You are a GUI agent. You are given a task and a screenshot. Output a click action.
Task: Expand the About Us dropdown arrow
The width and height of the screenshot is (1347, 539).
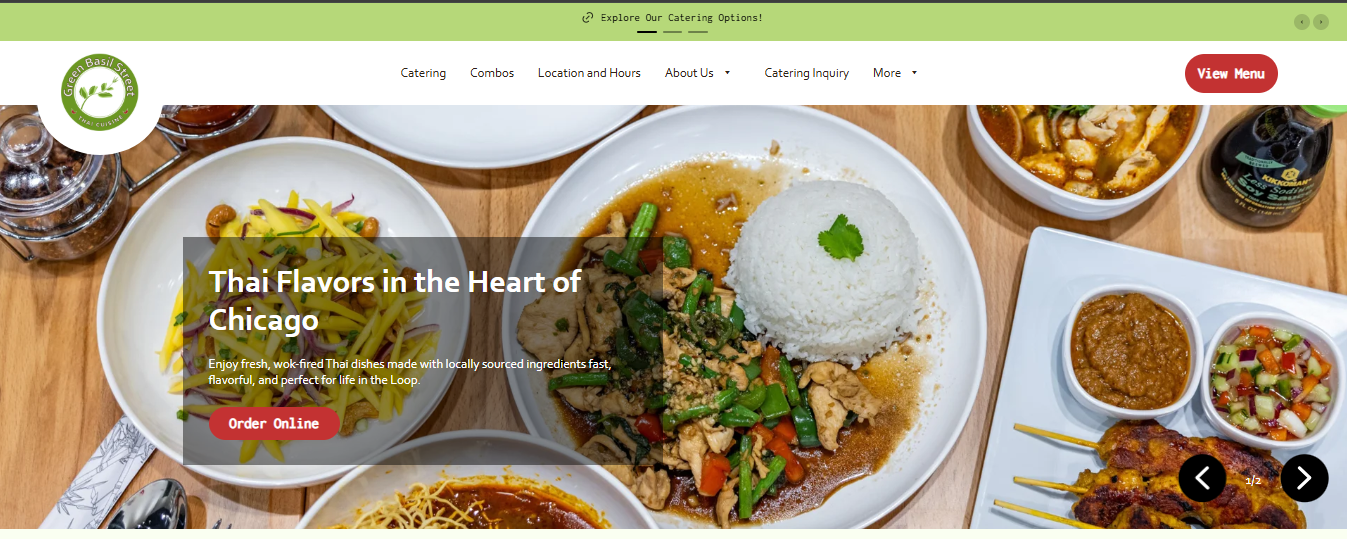(x=727, y=73)
